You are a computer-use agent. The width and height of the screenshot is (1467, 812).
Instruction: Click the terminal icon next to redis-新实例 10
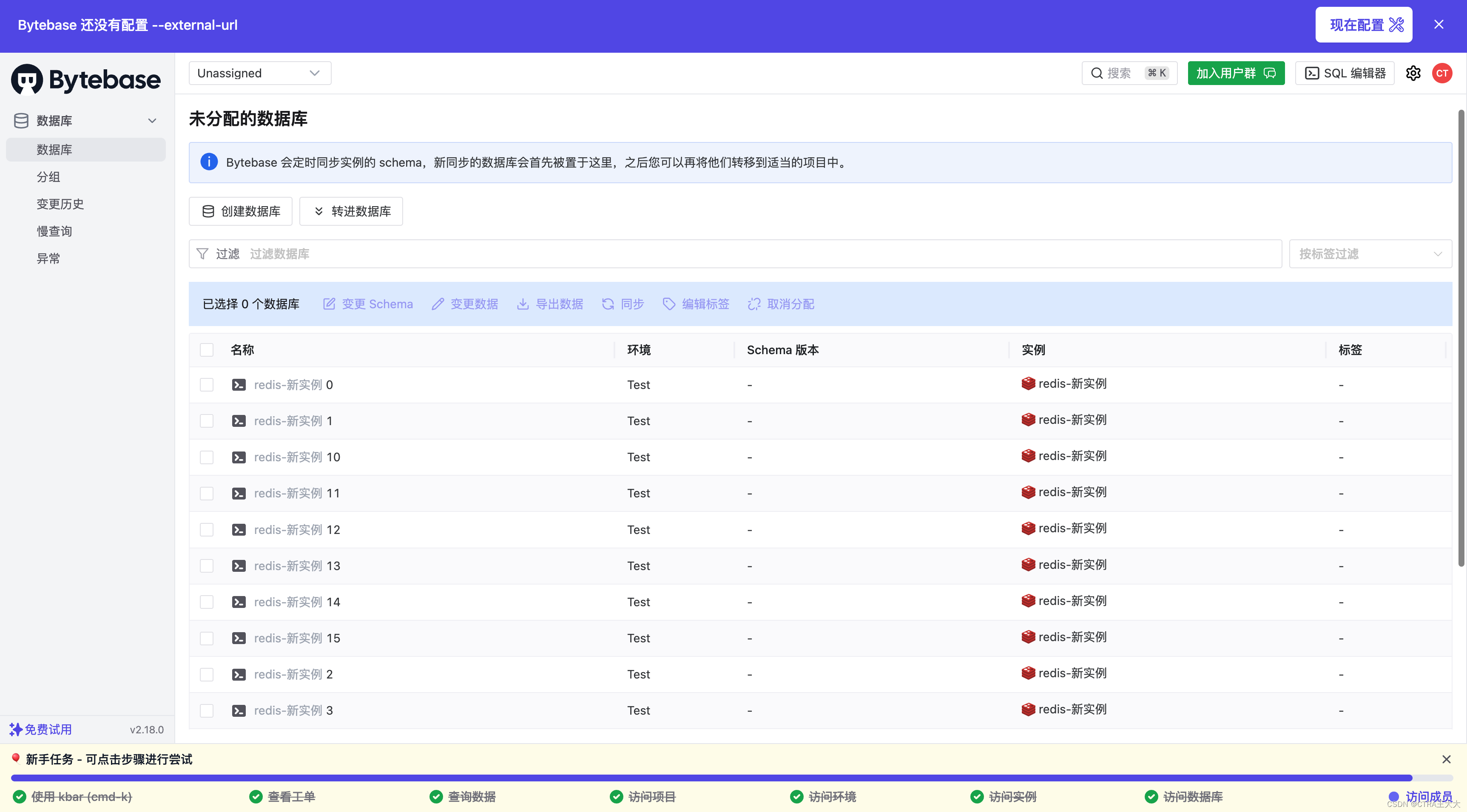(239, 457)
